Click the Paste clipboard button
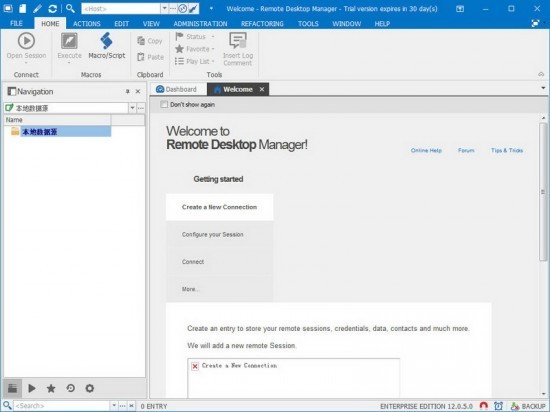 click(150, 57)
